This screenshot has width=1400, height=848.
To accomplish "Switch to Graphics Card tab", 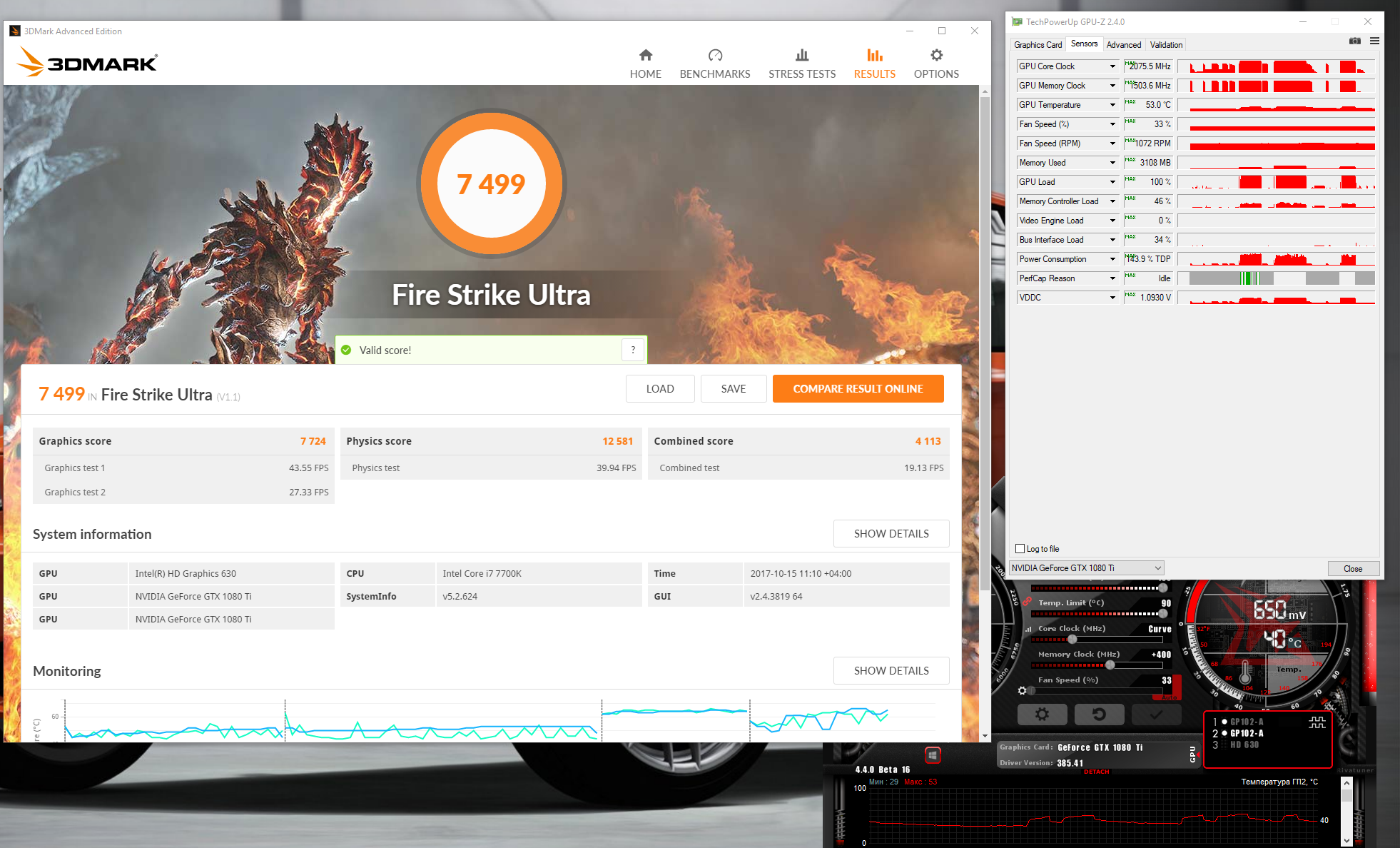I will coord(1038,45).
